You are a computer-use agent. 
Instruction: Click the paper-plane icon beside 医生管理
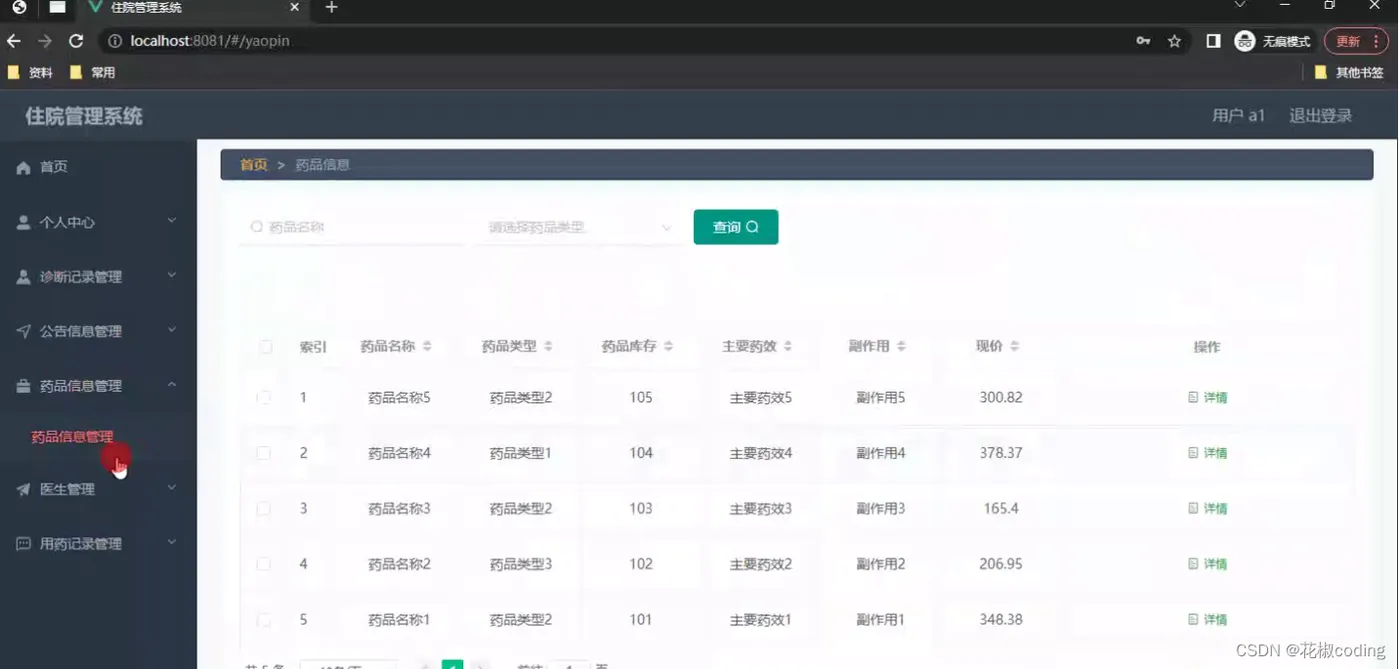[23, 490]
